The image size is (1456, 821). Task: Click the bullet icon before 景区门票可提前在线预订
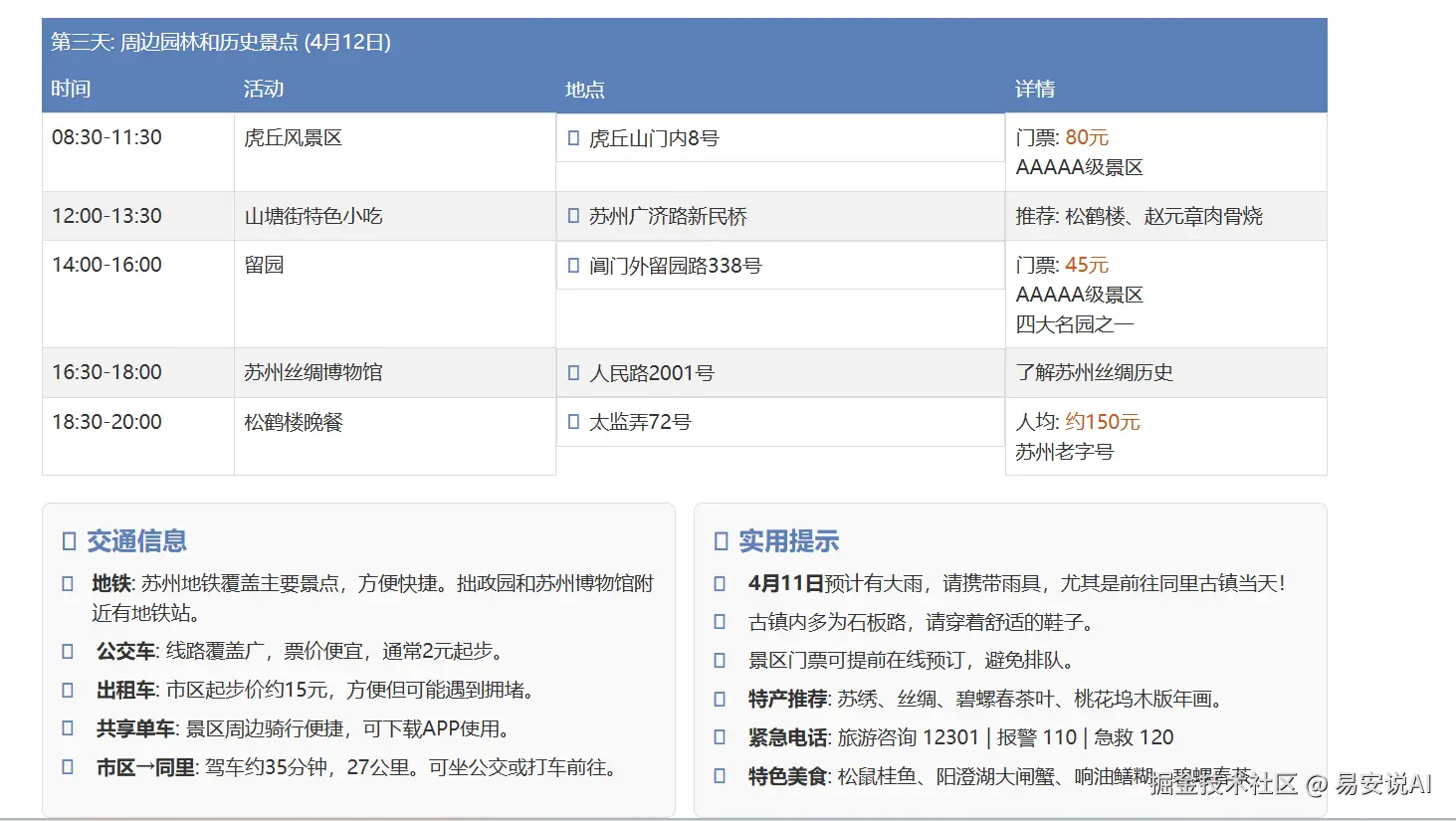coord(720,661)
